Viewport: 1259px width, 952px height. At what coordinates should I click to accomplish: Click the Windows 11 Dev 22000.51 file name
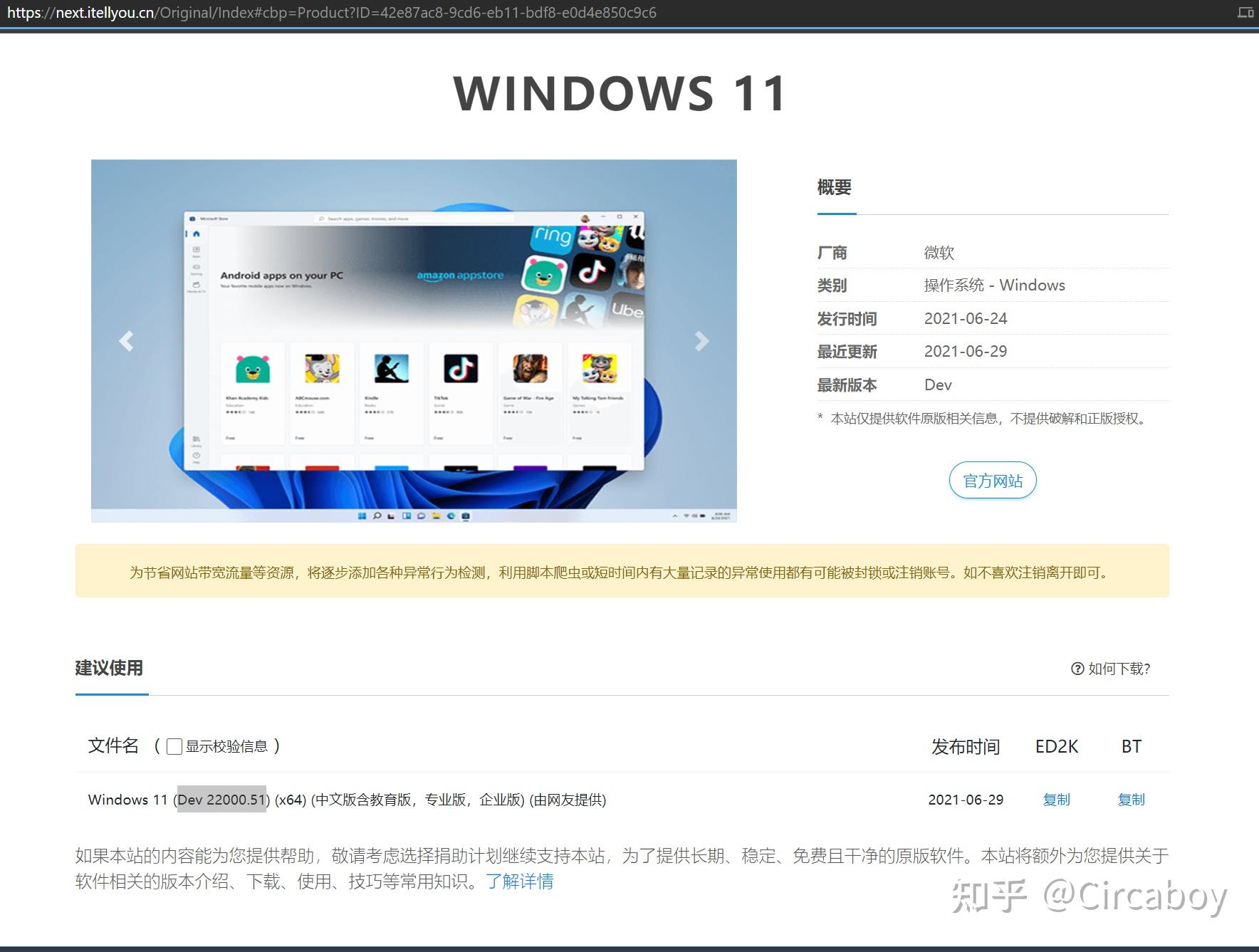pos(347,800)
